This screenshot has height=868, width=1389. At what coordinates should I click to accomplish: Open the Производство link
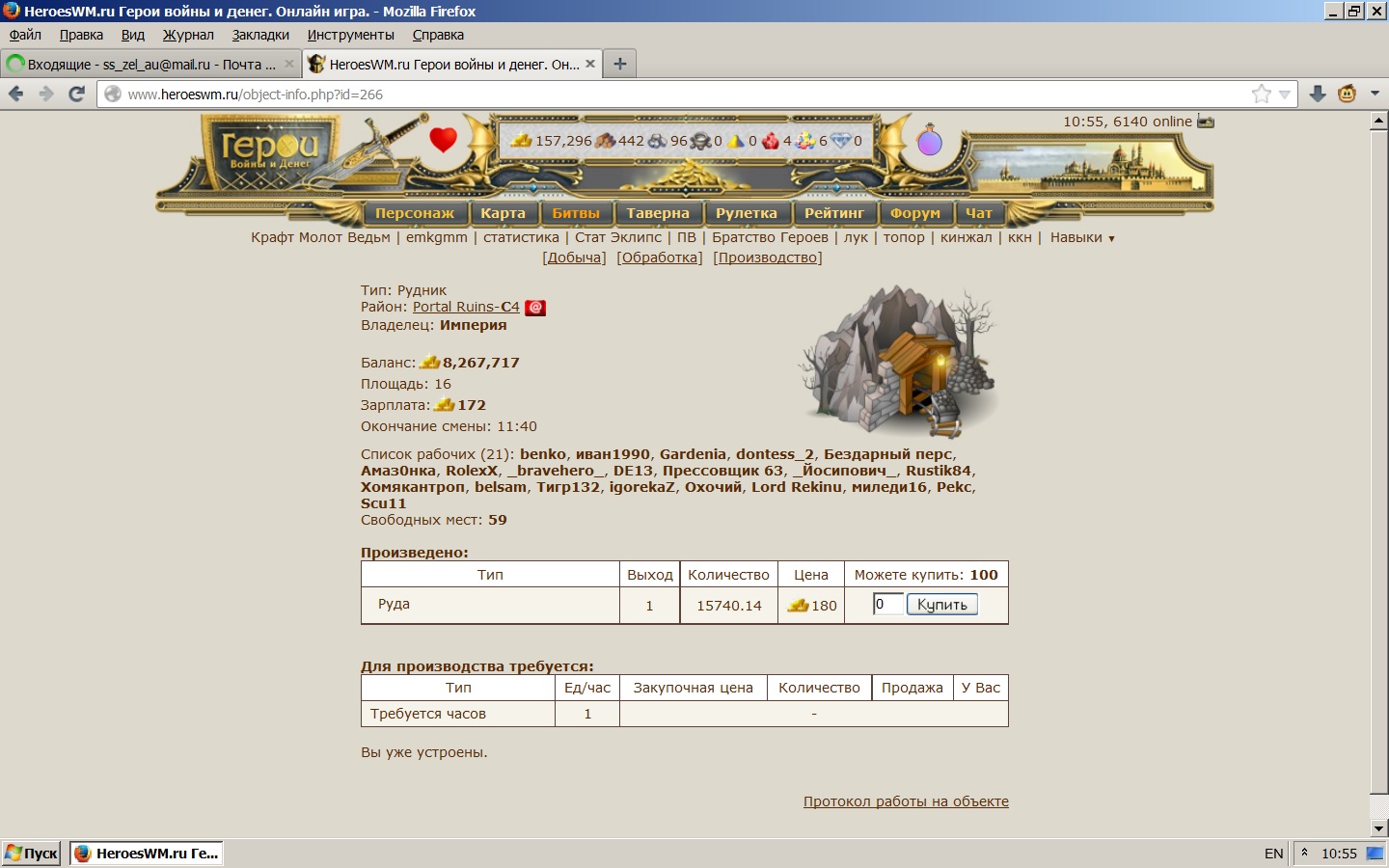pos(768,258)
